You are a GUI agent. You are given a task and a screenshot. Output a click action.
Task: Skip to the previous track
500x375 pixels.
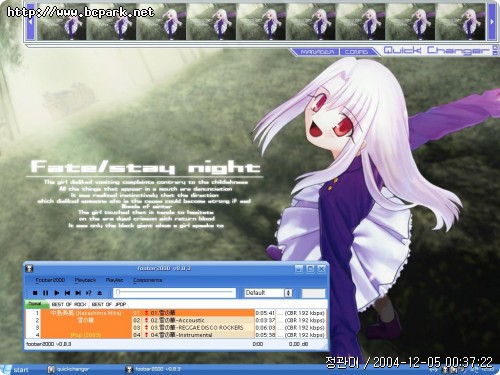click(67, 293)
